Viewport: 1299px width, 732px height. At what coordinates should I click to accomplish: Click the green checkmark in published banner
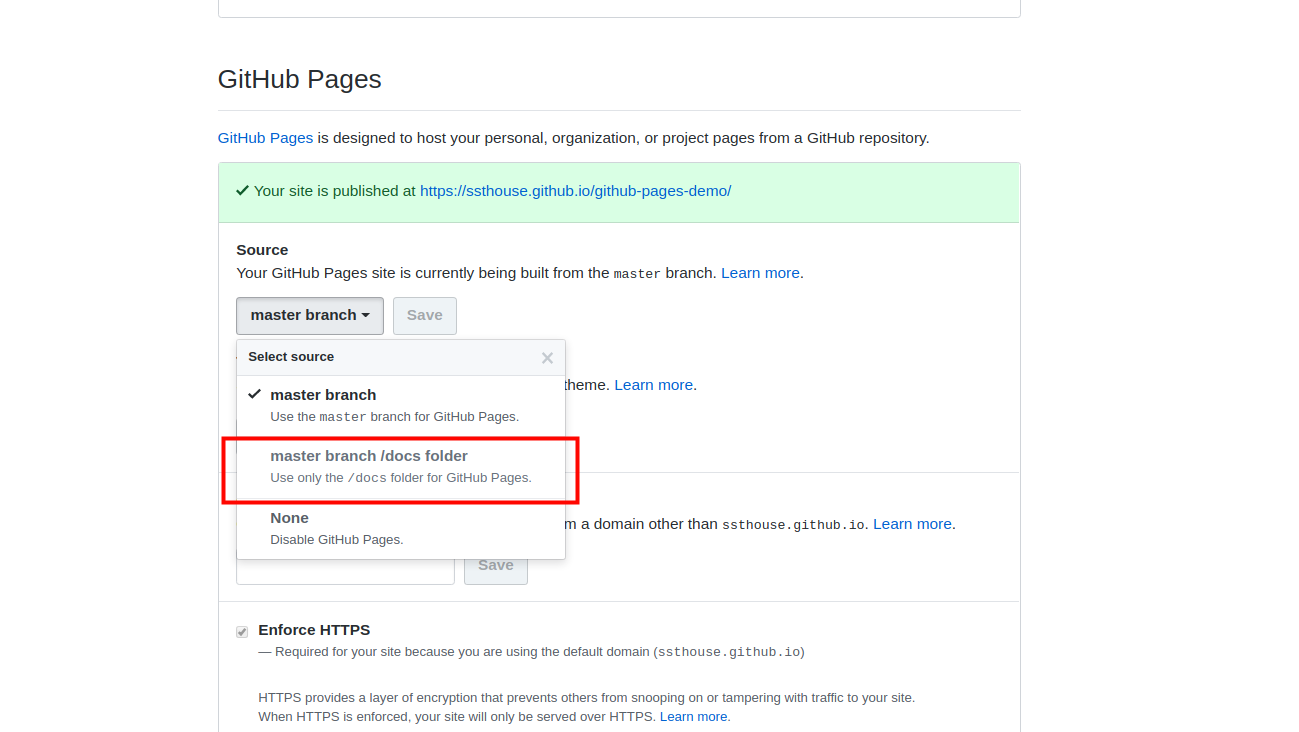point(242,190)
